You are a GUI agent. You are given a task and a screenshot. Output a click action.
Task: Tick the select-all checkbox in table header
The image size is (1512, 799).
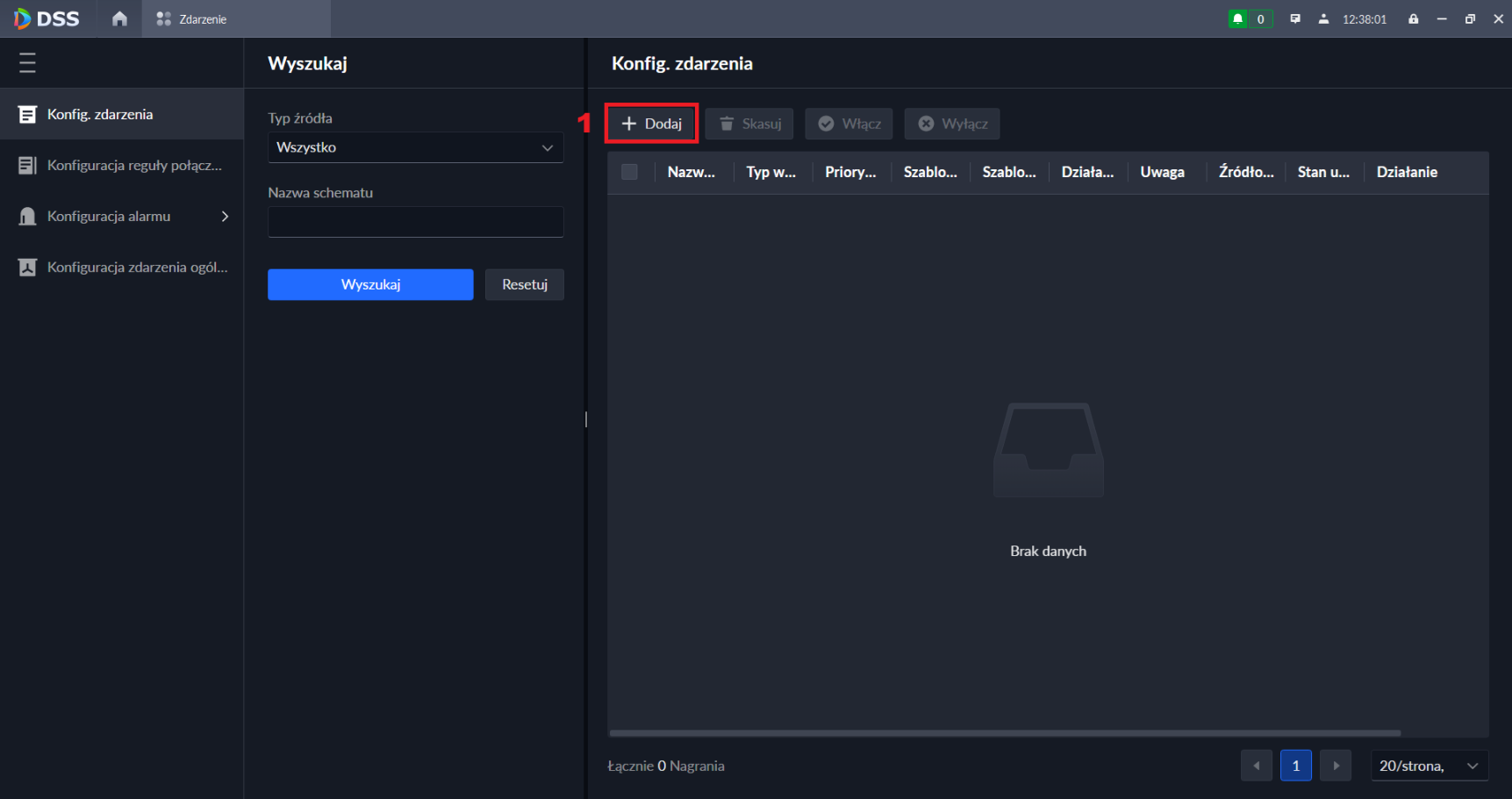[x=629, y=172]
